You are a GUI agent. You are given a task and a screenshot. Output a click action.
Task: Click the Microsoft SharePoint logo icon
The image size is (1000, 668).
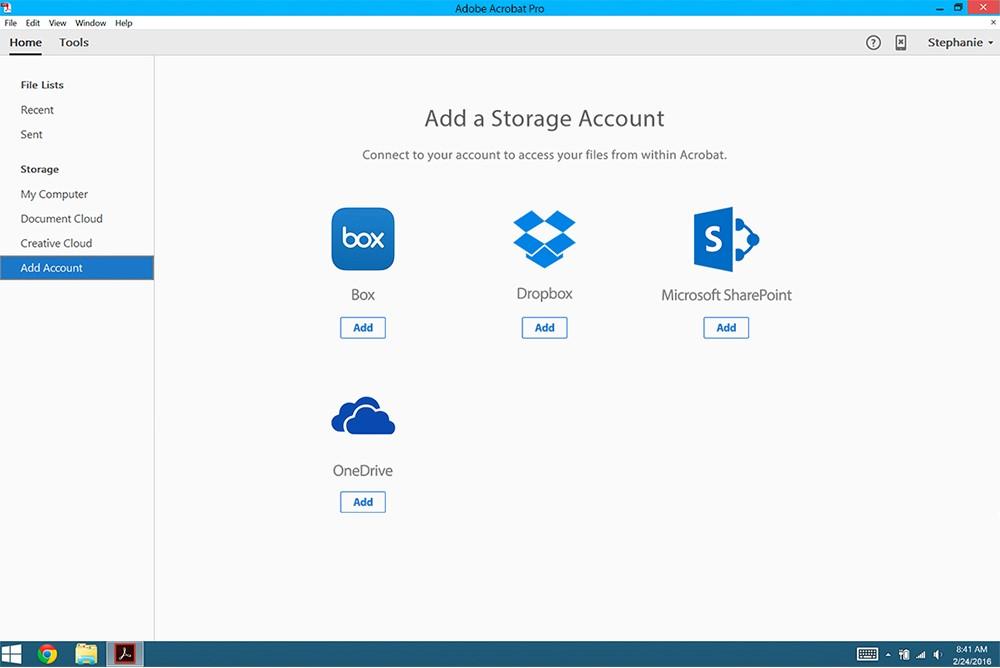click(726, 239)
